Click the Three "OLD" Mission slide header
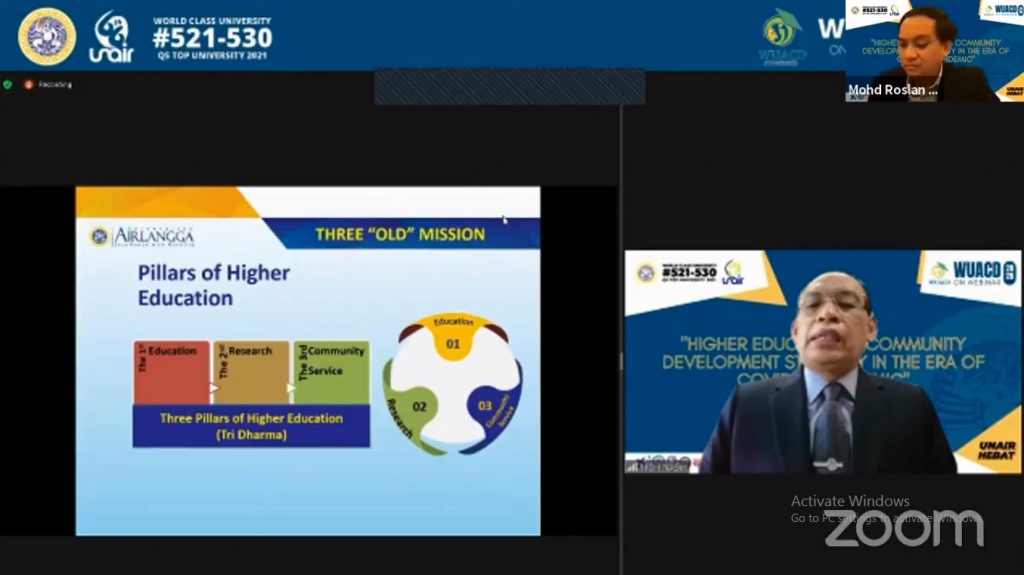 click(400, 234)
